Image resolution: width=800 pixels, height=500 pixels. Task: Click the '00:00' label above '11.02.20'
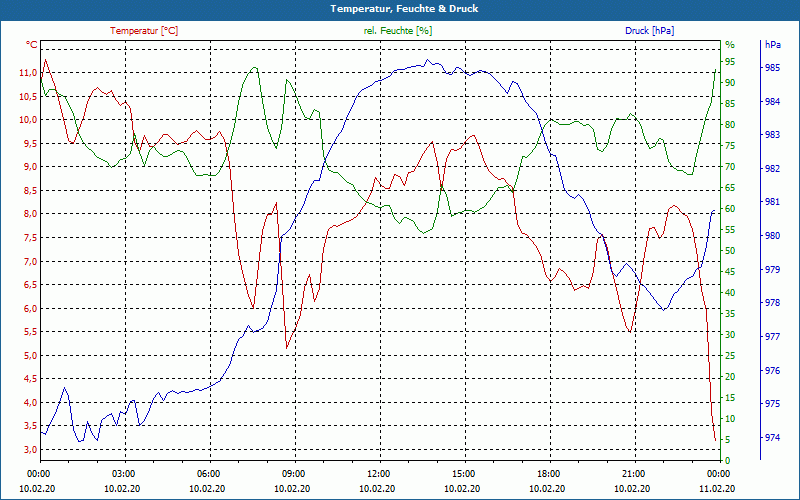717,473
